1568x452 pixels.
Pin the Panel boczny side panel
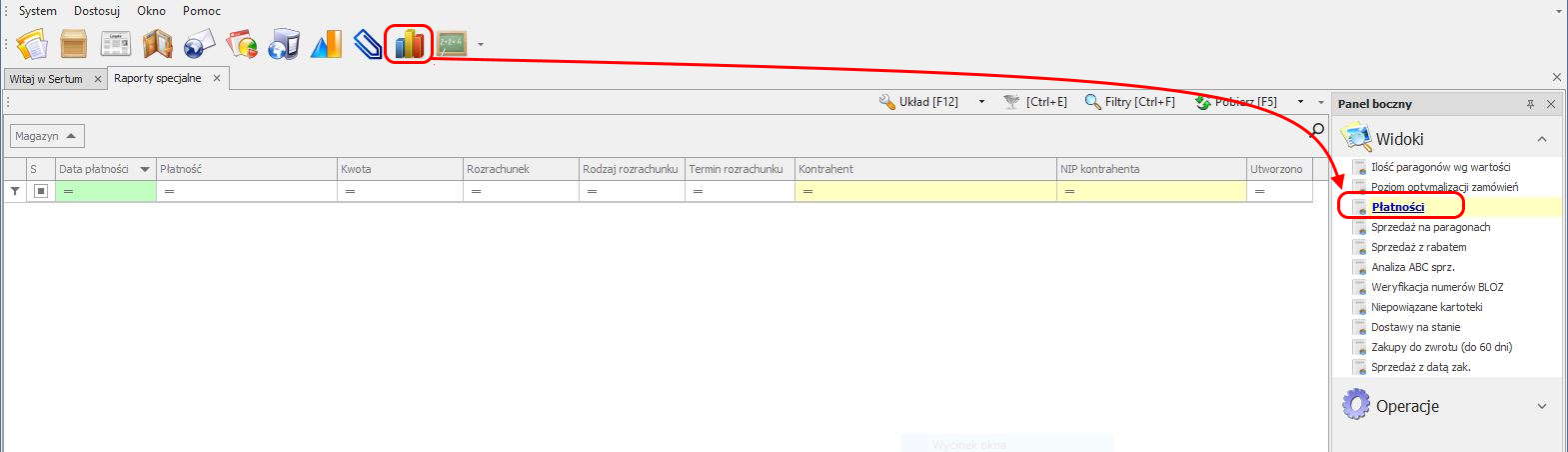click(1530, 104)
